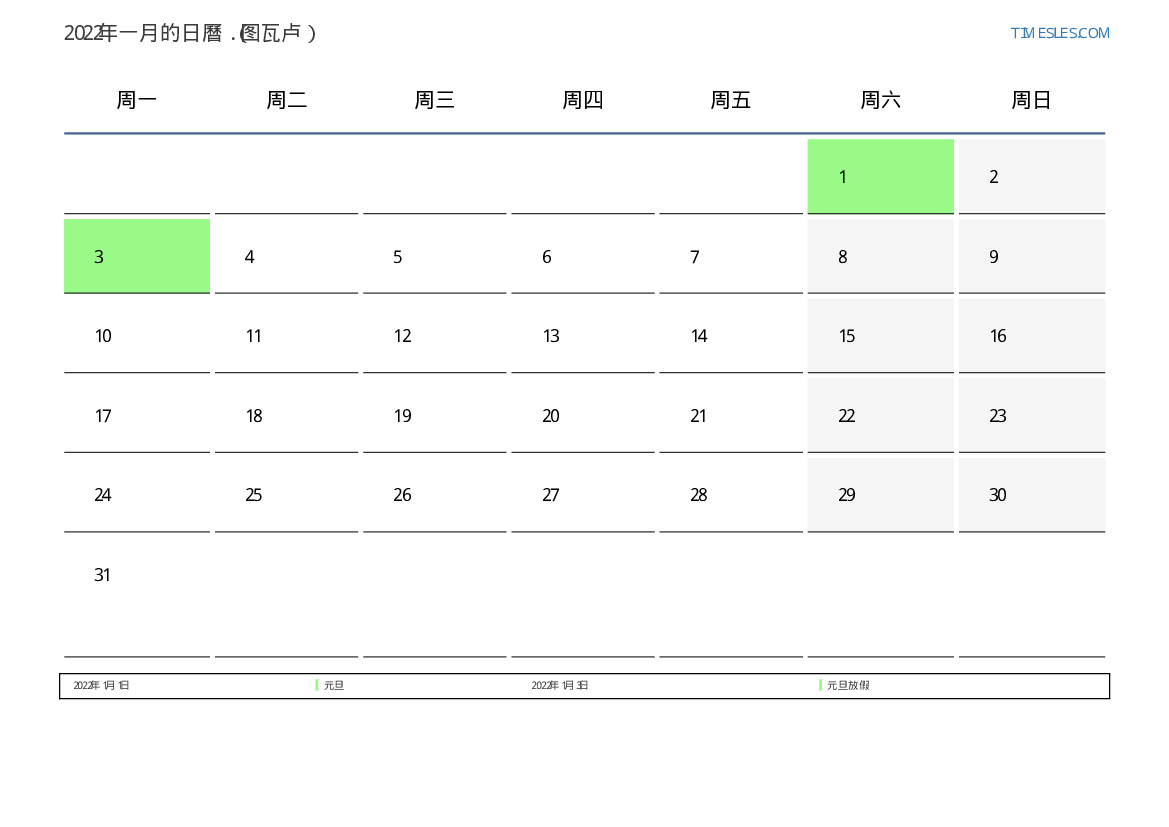
Task: Select date 28 in the Friday column
Action: coord(730,495)
